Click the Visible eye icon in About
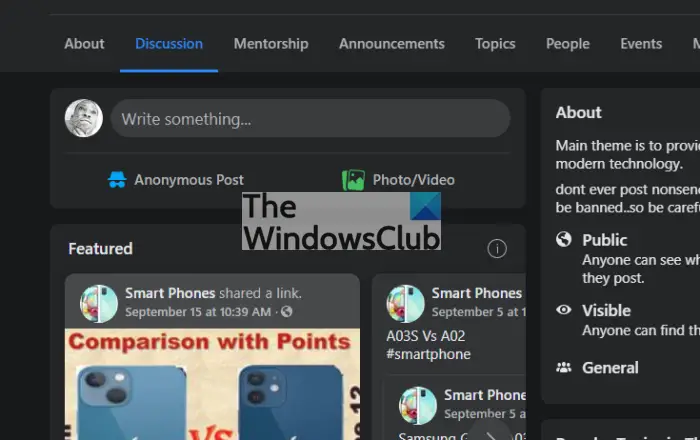Screen dimensions: 700x440 pyautogui.click(x=563, y=310)
